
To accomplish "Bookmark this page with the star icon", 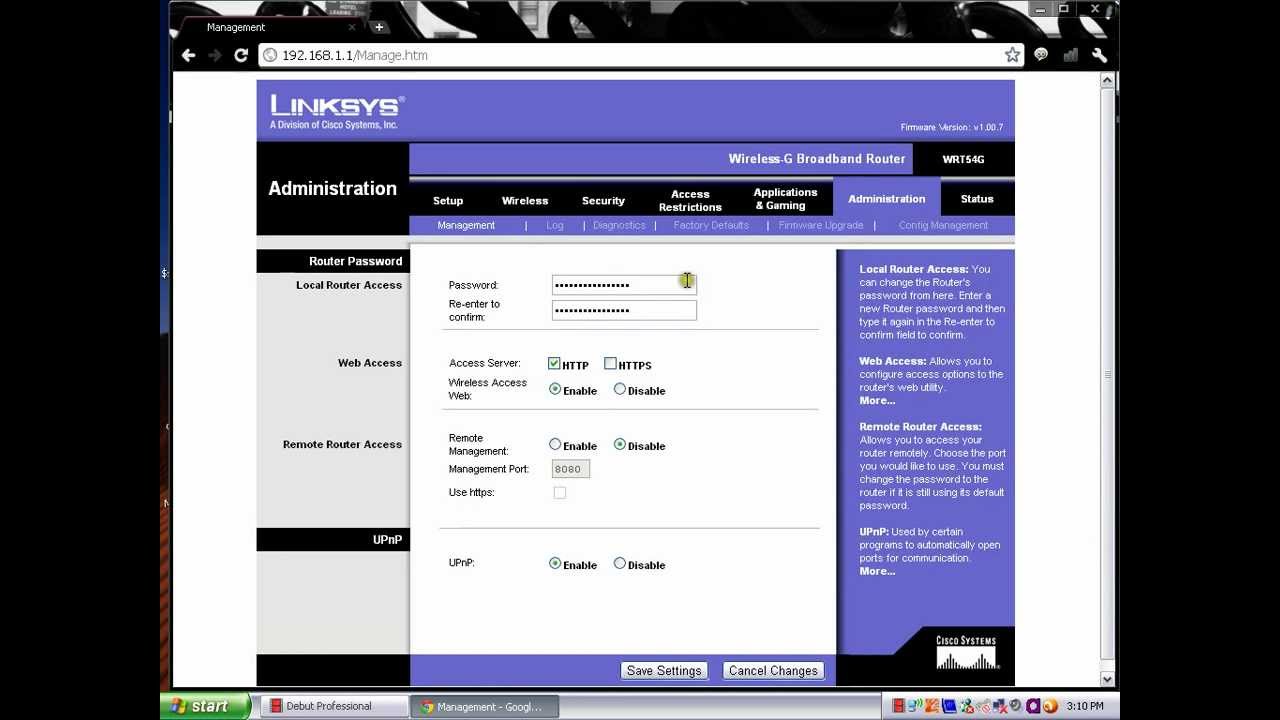I will pyautogui.click(x=1012, y=55).
